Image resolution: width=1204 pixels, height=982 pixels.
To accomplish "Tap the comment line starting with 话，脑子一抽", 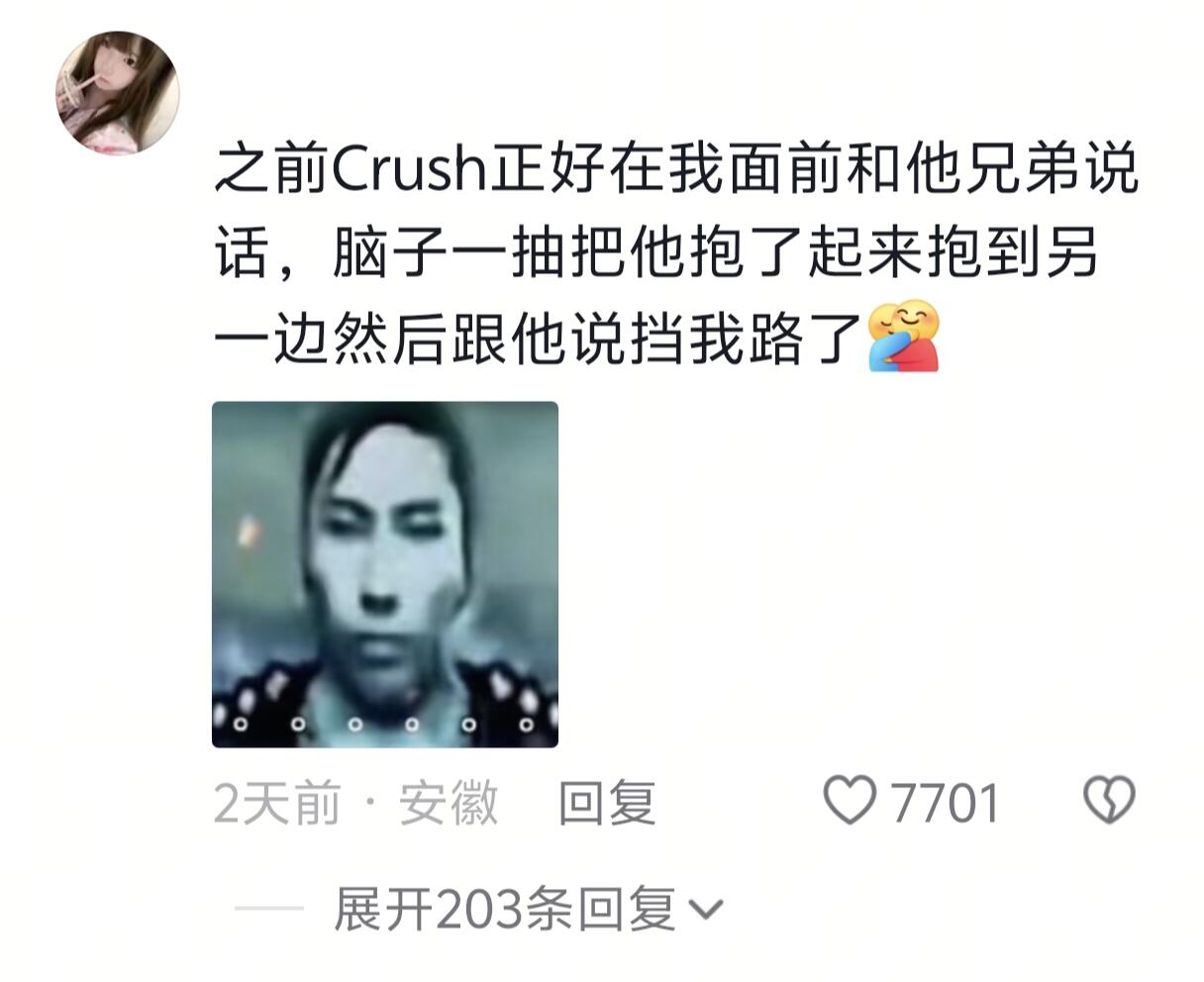I will pyautogui.click(x=656, y=253).
